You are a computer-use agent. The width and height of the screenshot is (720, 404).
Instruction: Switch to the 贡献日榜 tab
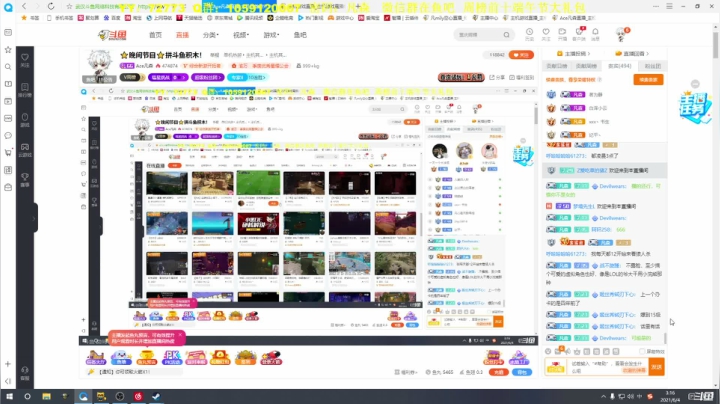pos(557,66)
